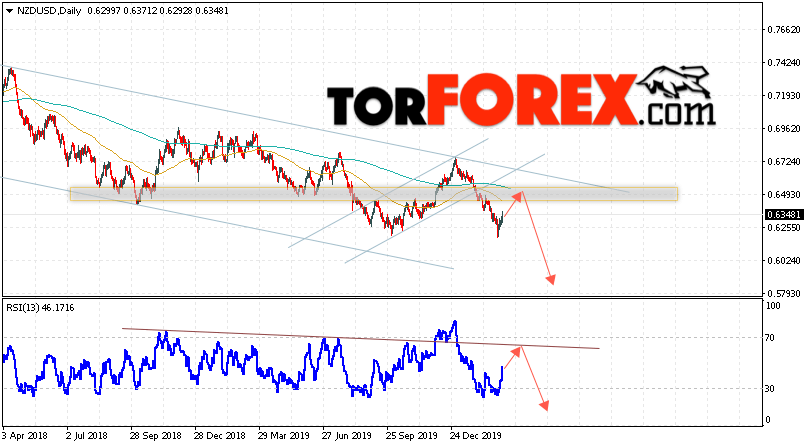Click the RSI(13) 46.1716 indicator label
This screenshot has height=447, width=808.
click(40, 308)
